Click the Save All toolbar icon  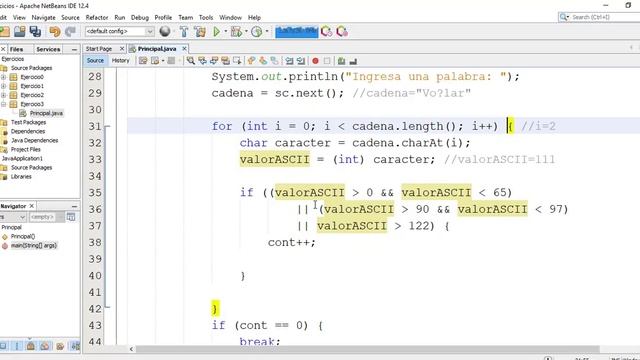tap(36, 31)
